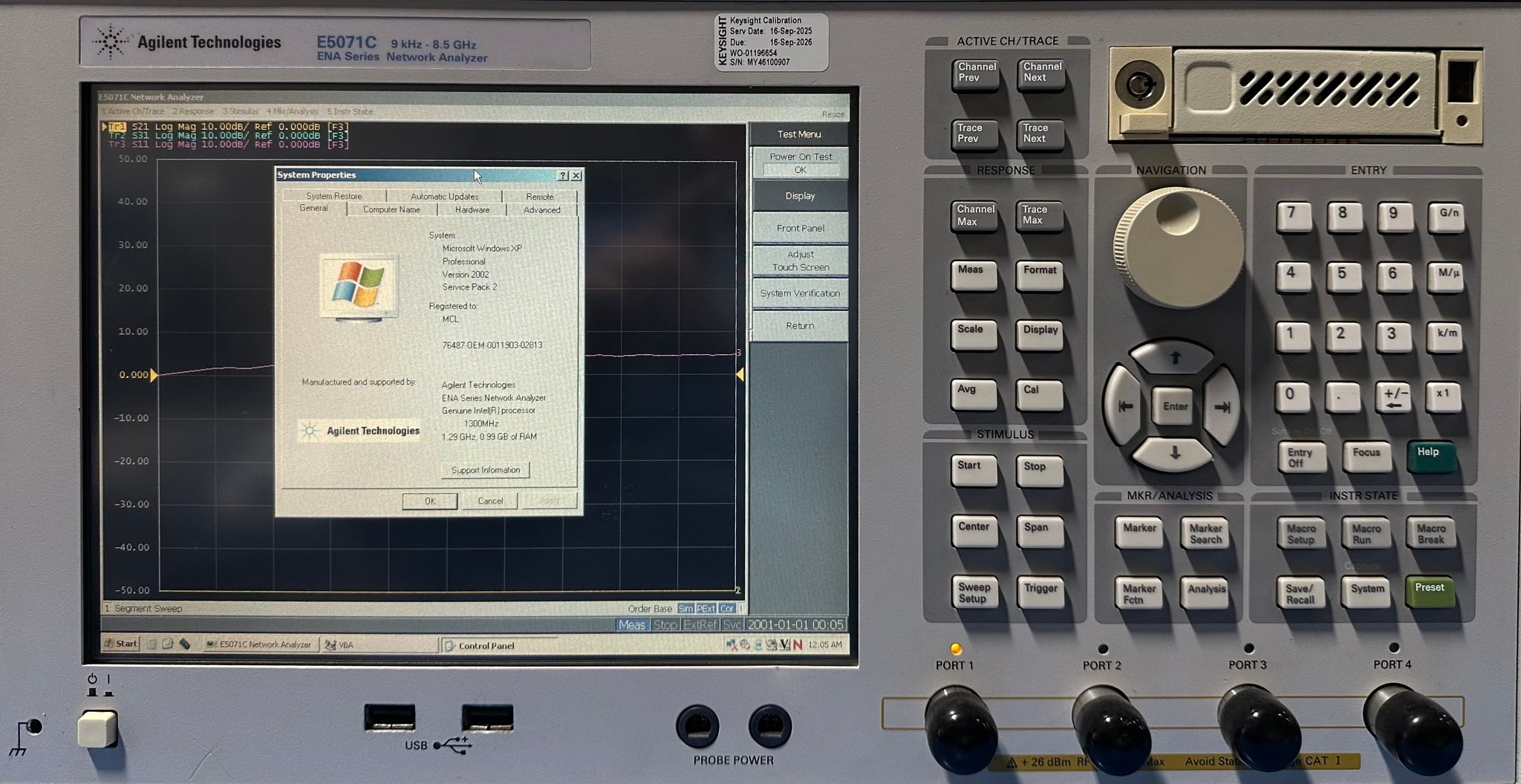Open the Windows Start menu
Image resolution: width=1521 pixels, height=784 pixels.
tap(121, 644)
